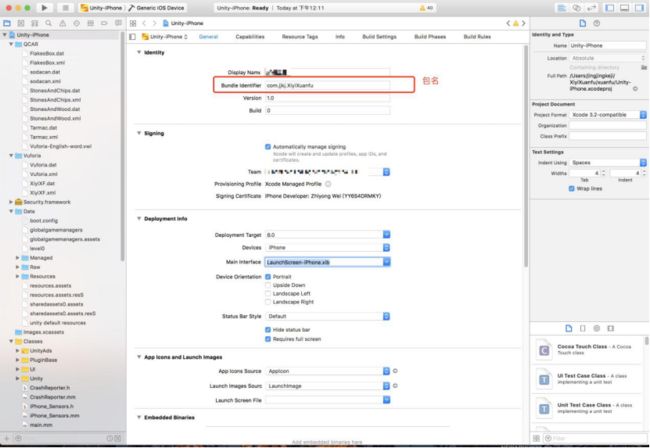Open the Unity-iPhone target selector

point(165,36)
